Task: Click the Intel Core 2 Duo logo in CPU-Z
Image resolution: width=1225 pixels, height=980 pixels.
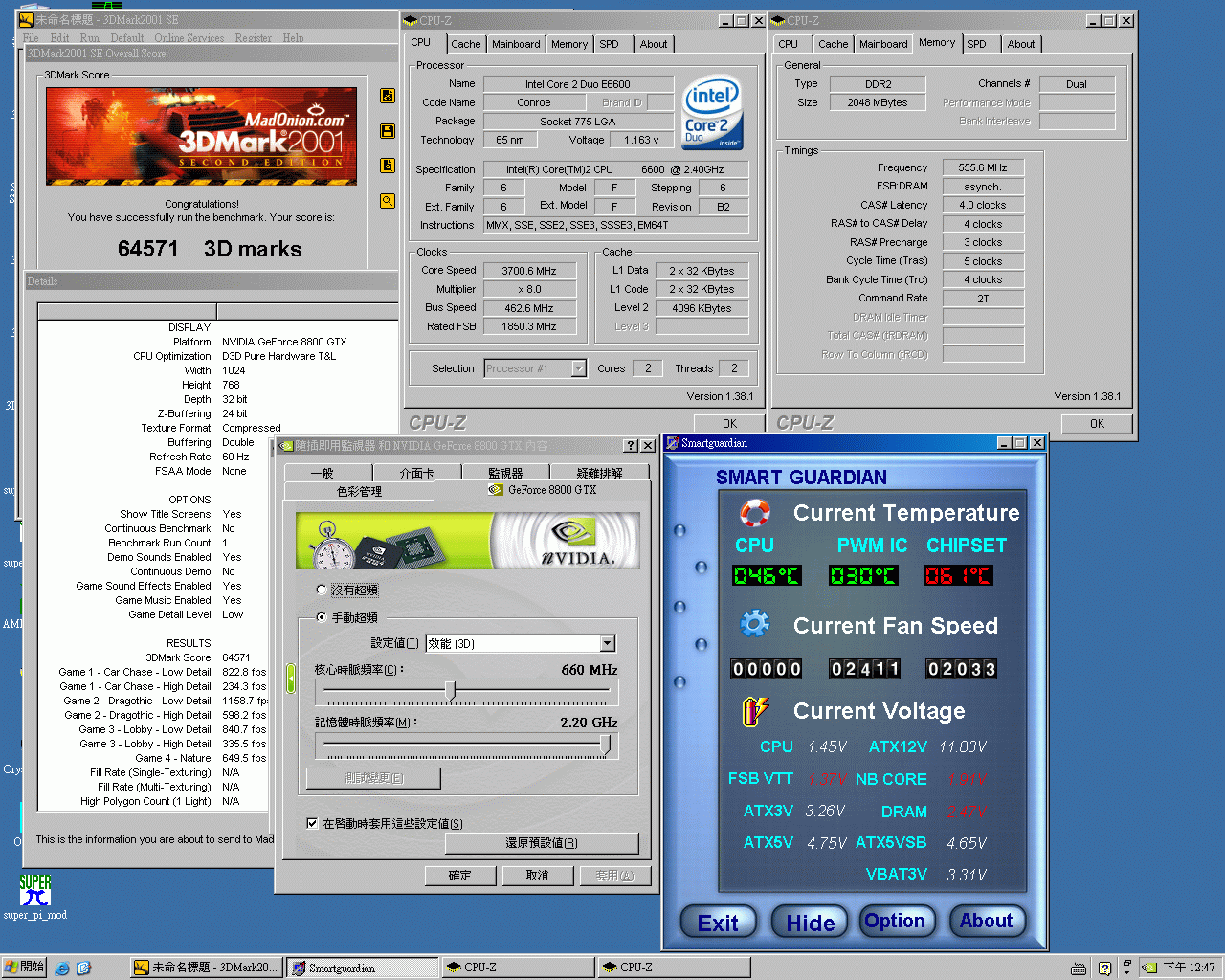Action: [713, 112]
